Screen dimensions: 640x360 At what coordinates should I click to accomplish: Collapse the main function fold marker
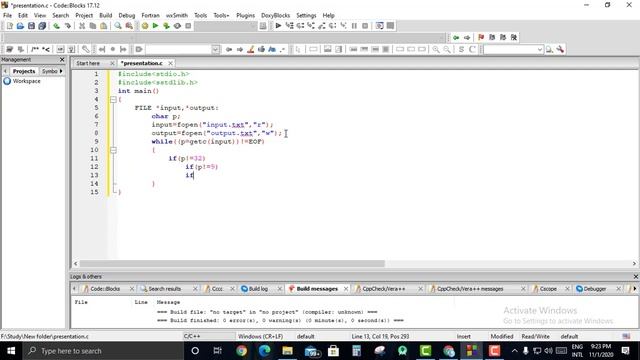click(x=113, y=99)
